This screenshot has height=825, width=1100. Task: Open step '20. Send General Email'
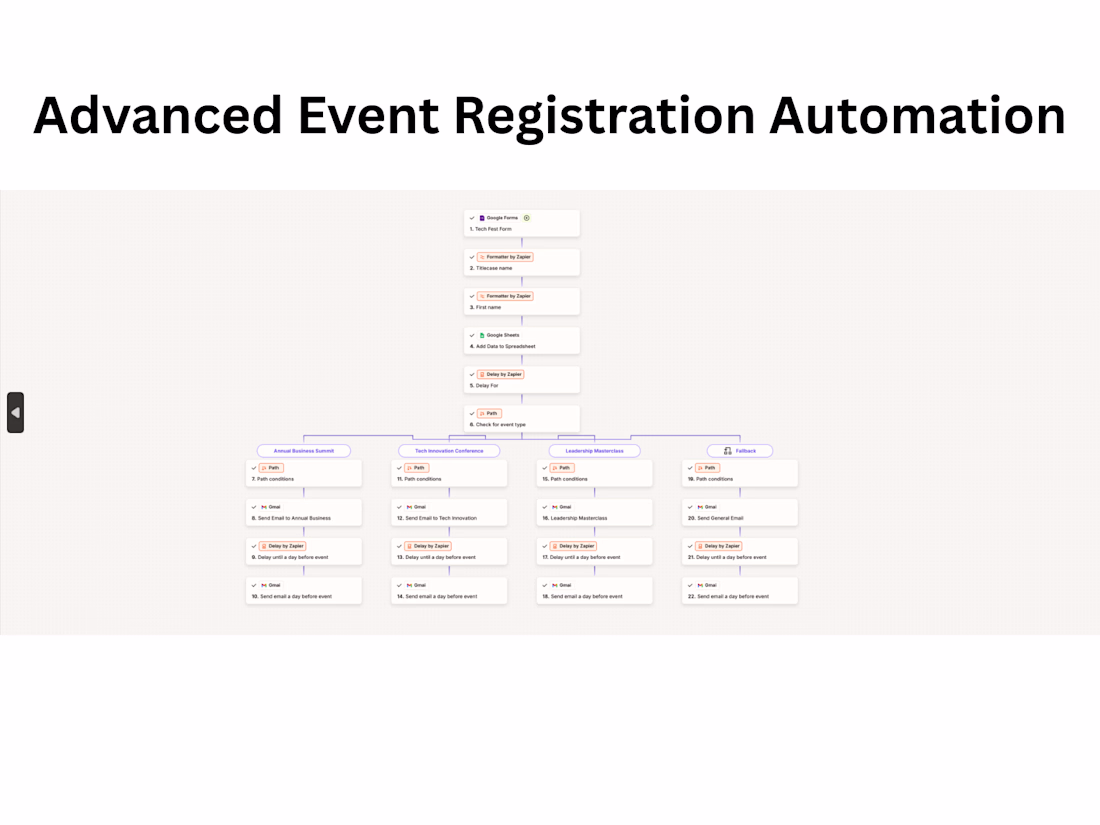click(x=740, y=513)
